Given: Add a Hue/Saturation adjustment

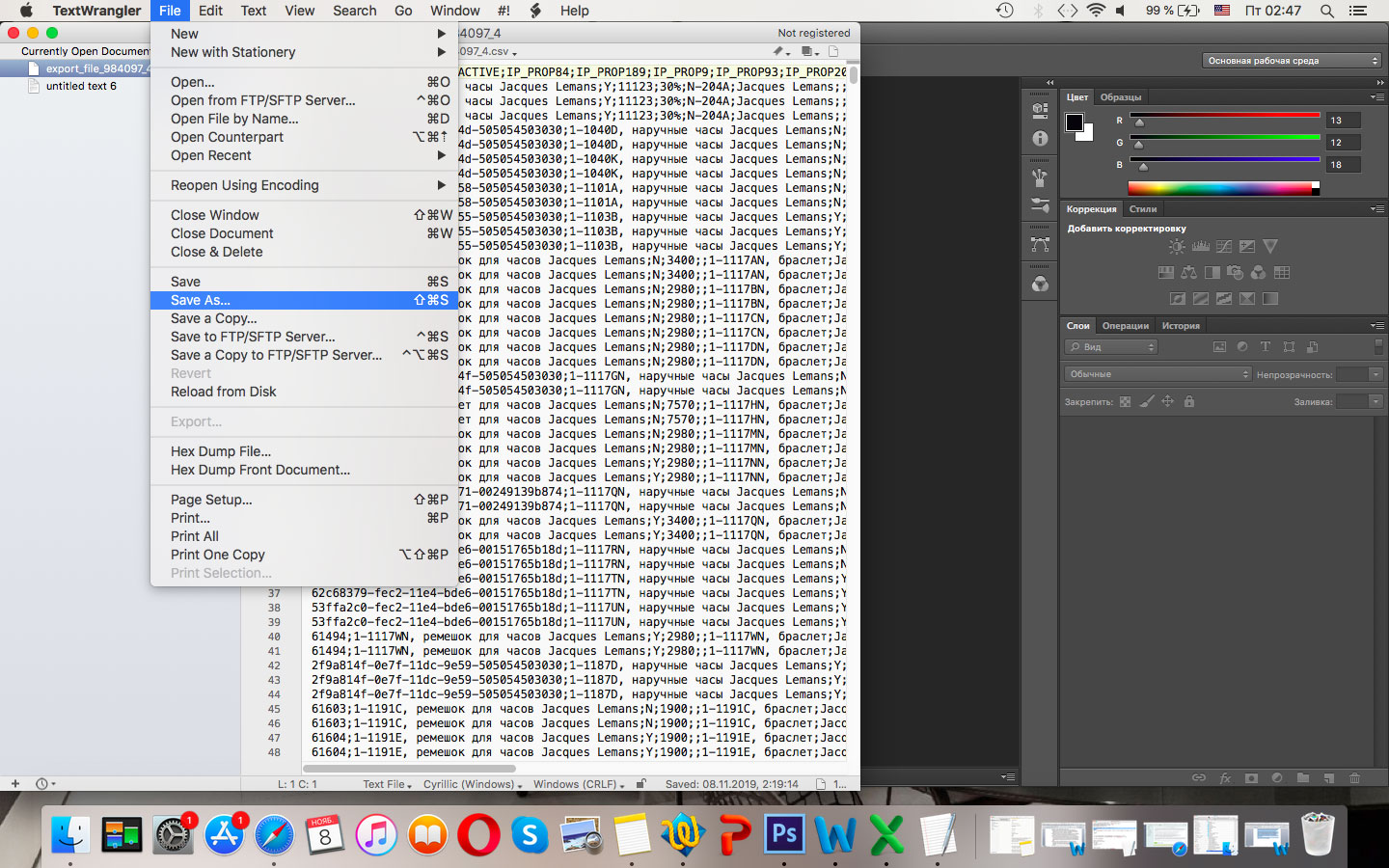Looking at the screenshot, I should 1165,273.
